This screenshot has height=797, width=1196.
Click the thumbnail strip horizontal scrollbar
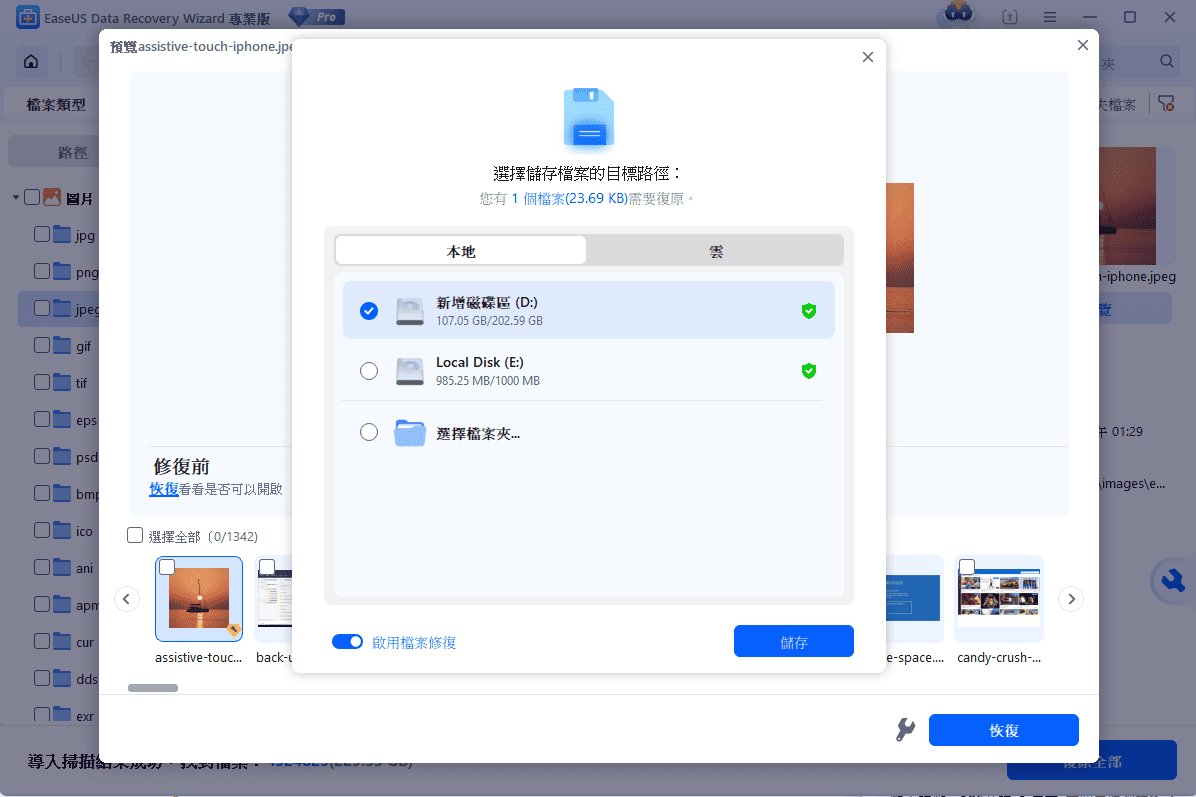pyautogui.click(x=153, y=688)
